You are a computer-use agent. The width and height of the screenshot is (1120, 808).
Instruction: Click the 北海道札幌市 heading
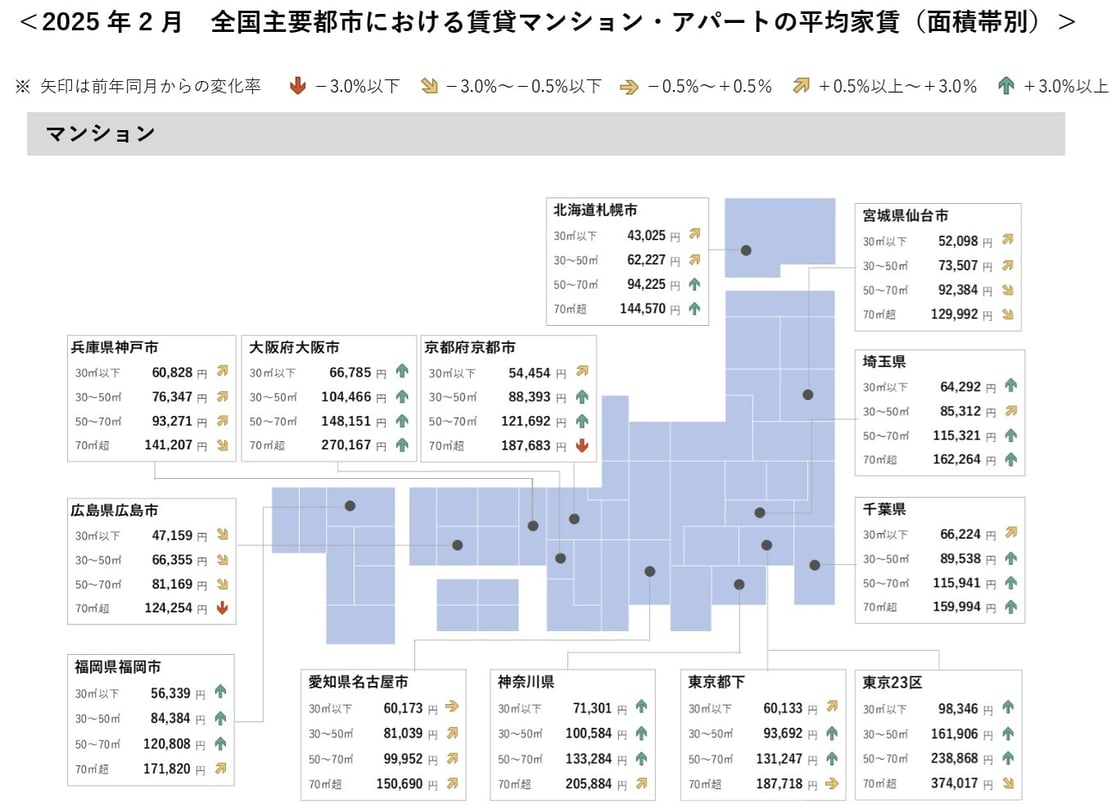[595, 210]
